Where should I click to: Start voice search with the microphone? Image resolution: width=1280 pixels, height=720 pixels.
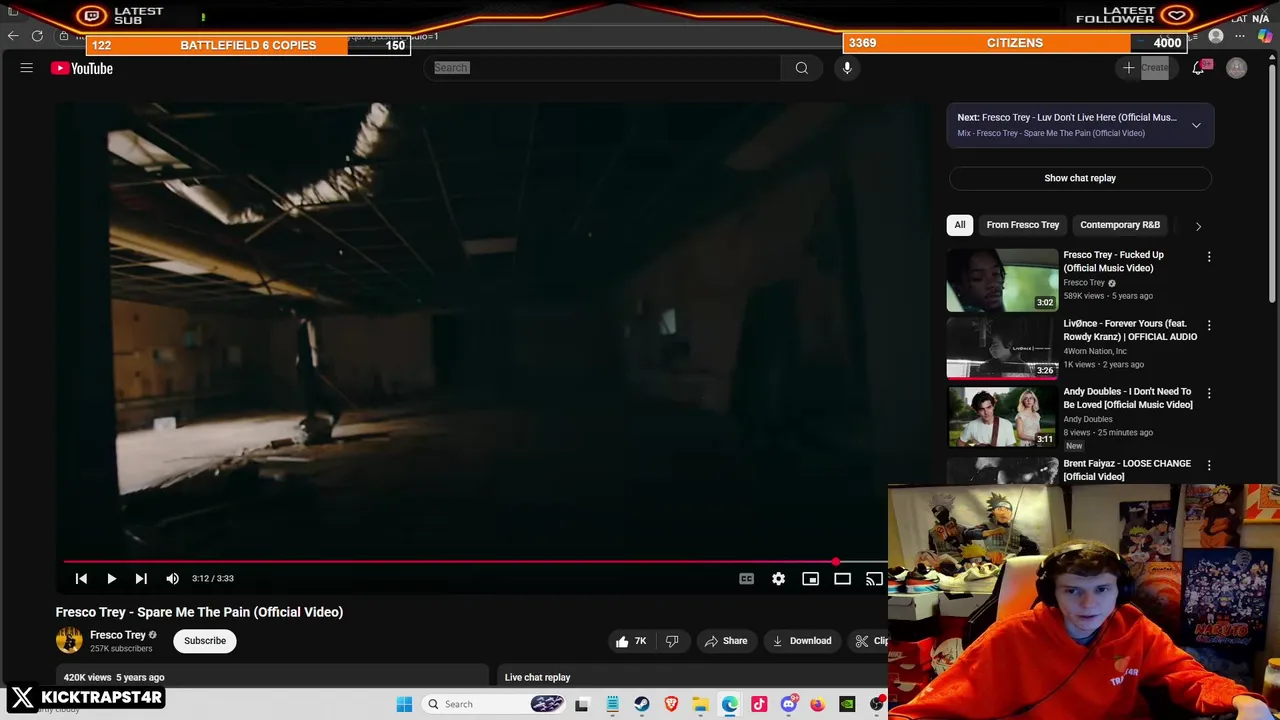tap(847, 68)
